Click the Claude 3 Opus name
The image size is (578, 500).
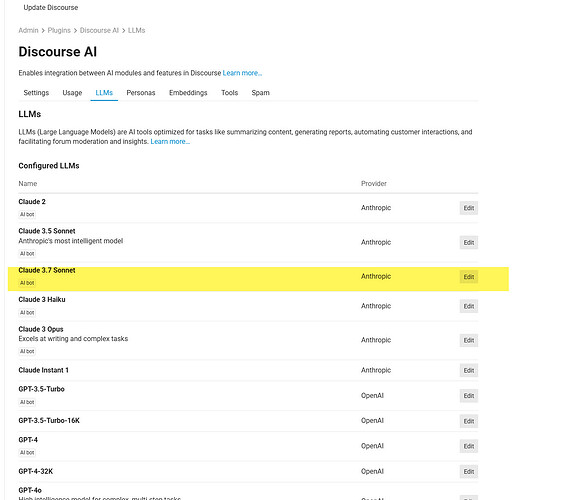pyautogui.click(x=41, y=329)
